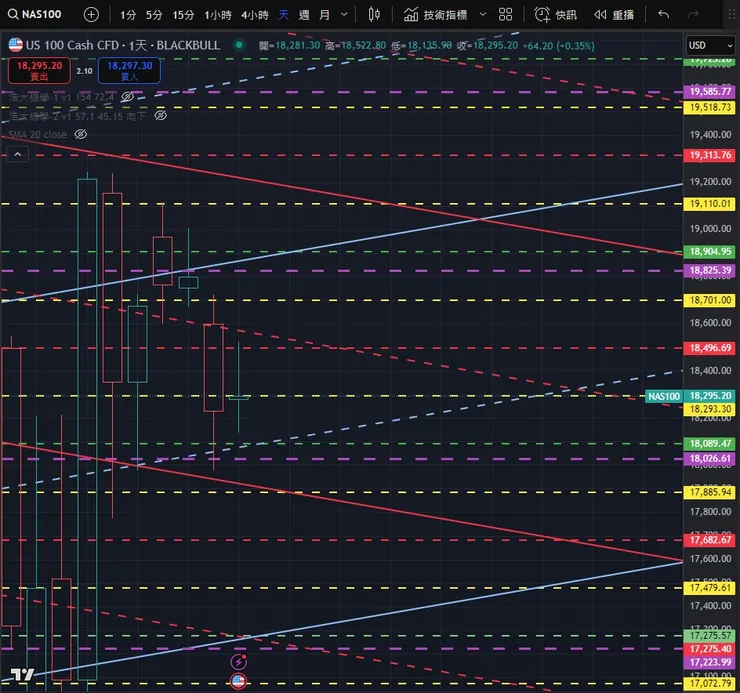Click the lightning bolt event marker
The image size is (740, 693).
click(x=238, y=662)
